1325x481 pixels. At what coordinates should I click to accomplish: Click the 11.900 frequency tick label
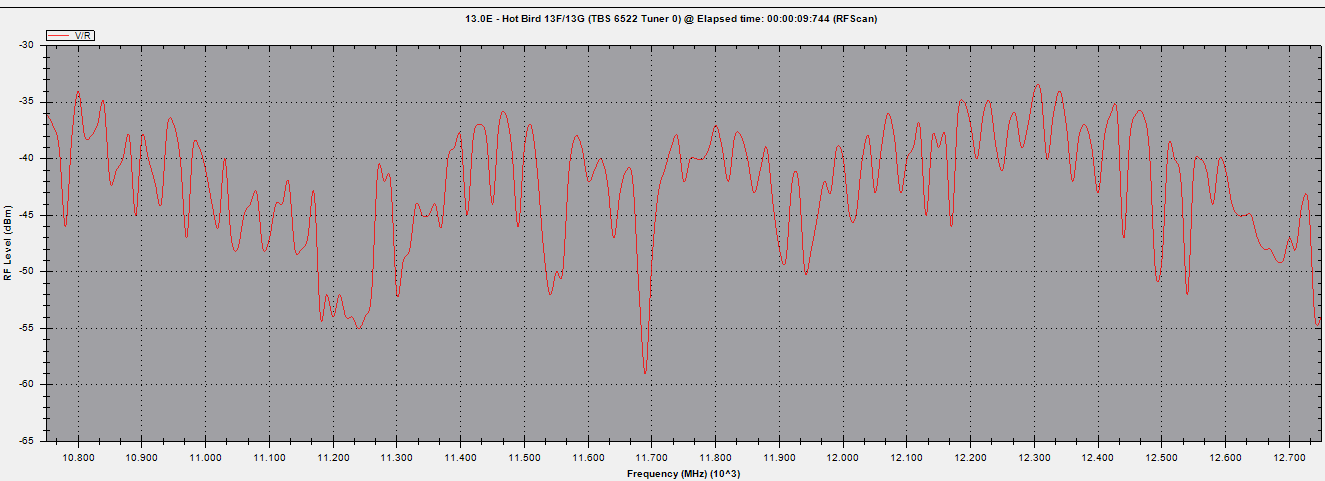(779, 456)
